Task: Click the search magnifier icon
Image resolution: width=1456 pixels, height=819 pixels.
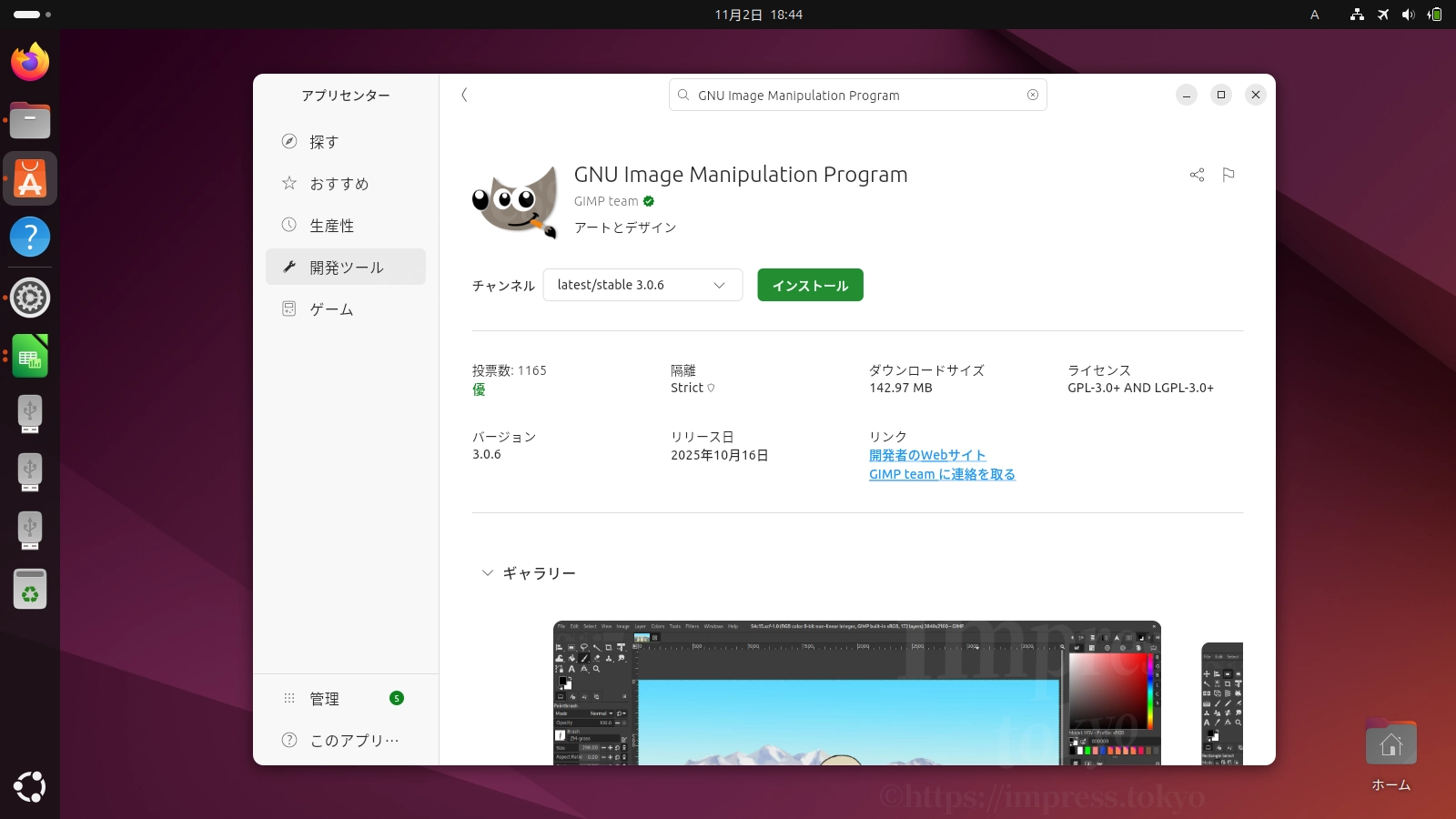Action: 683,95
